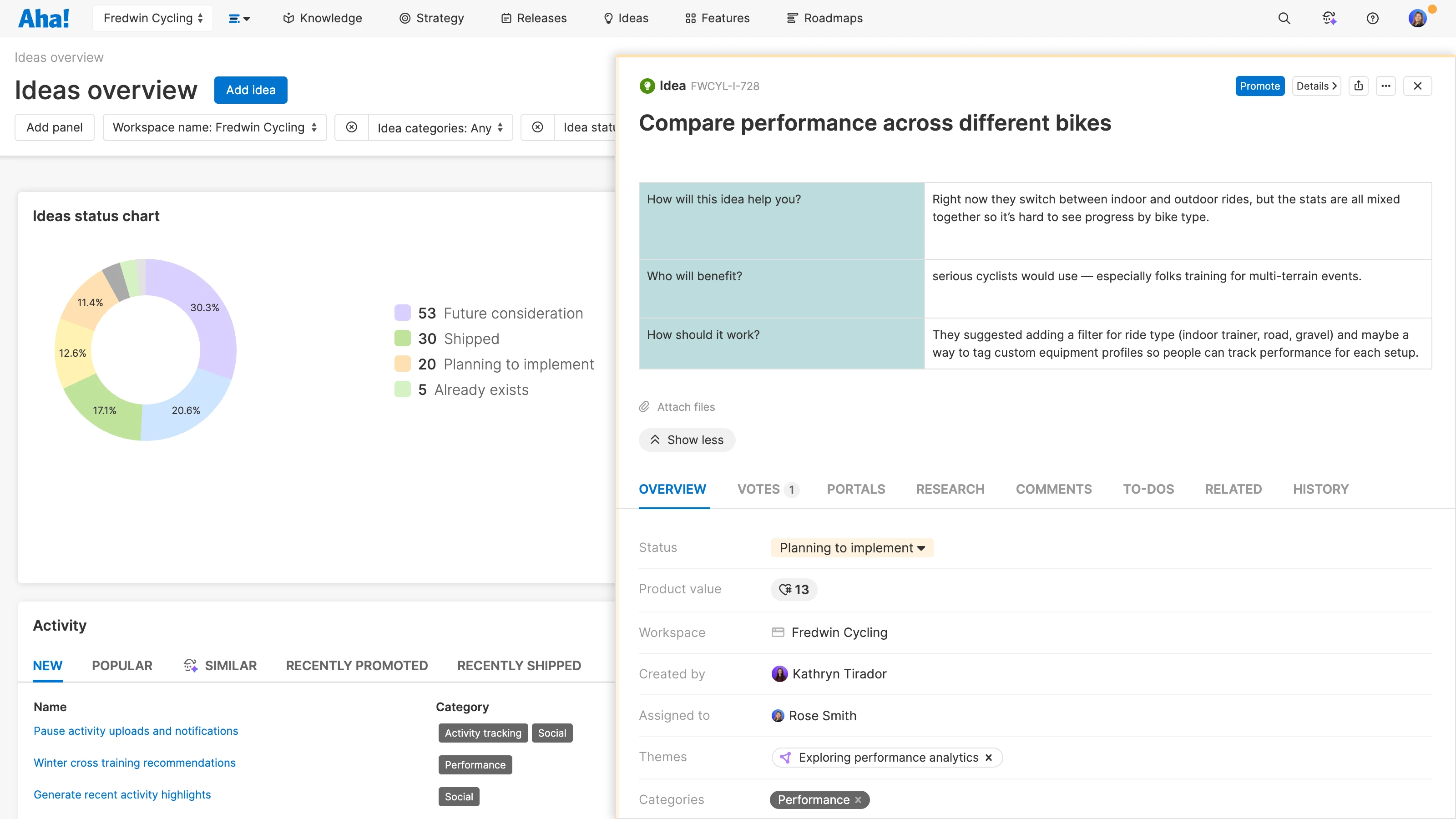Screen dimensions: 1456x819
Task: Click the Aha! logo
Action: pyautogui.click(x=44, y=18)
